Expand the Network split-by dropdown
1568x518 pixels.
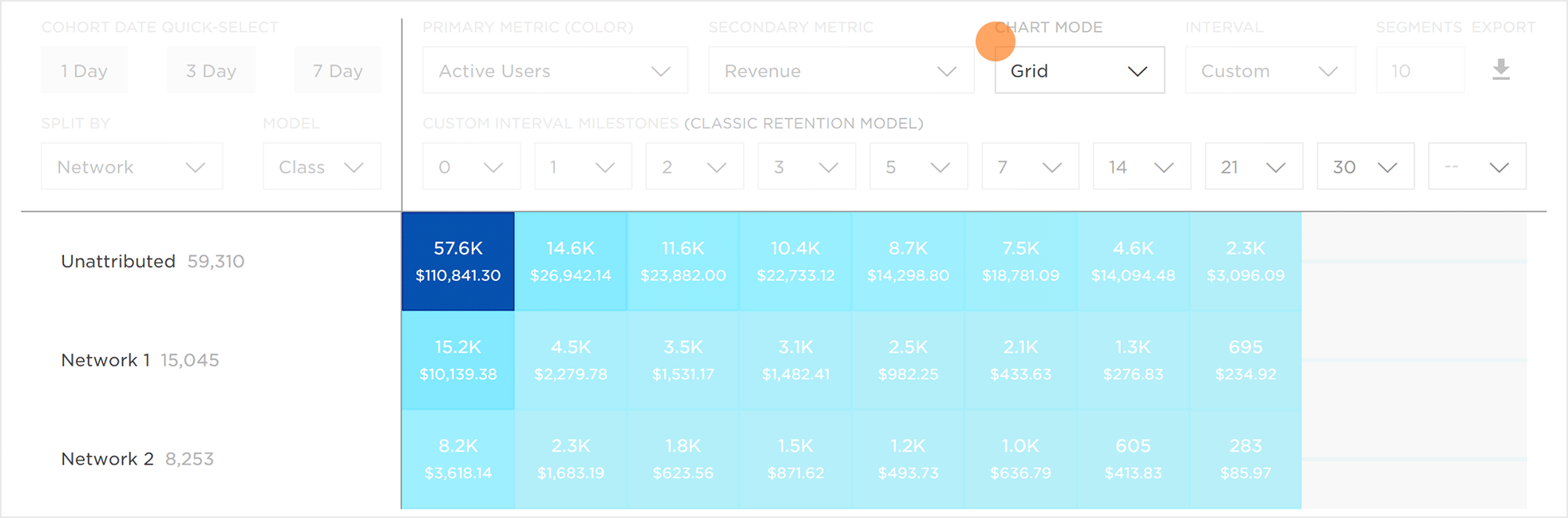132,167
